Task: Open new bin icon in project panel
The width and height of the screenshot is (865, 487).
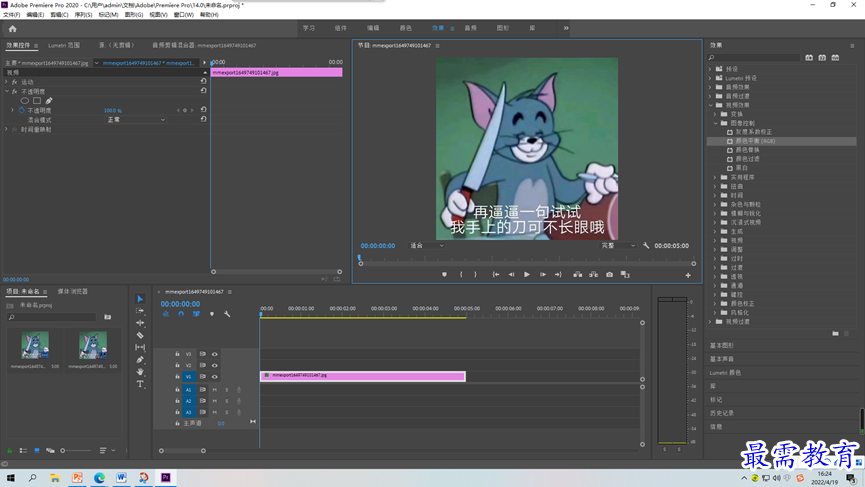Action: coord(108,317)
